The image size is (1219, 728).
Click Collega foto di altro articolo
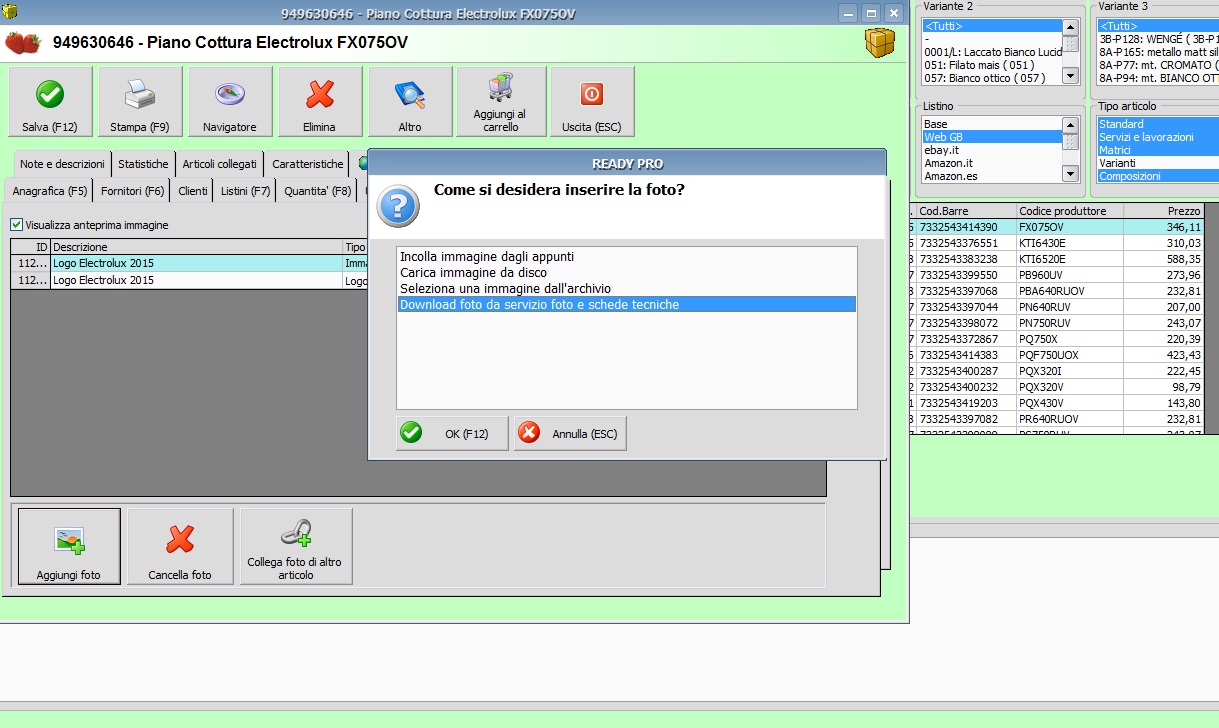(296, 546)
